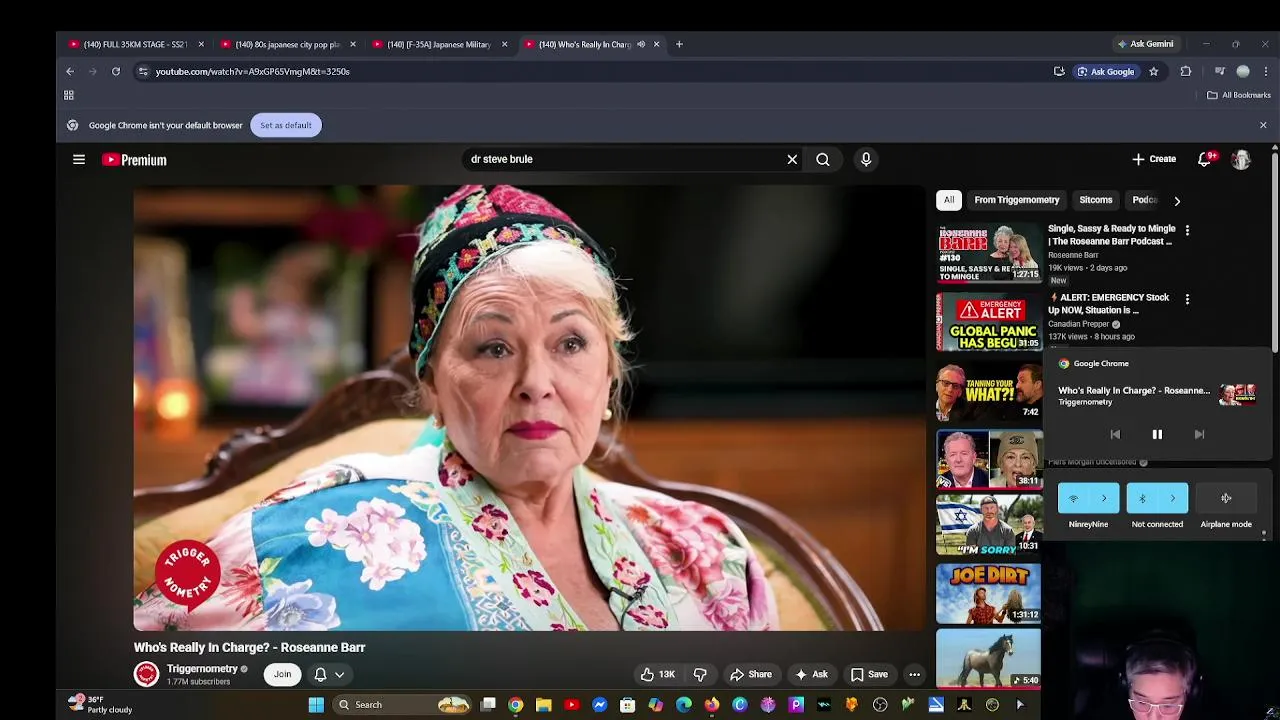This screenshot has width=1280, height=720.
Task: Open File Explorer from the taskbar
Action: pyautogui.click(x=543, y=705)
